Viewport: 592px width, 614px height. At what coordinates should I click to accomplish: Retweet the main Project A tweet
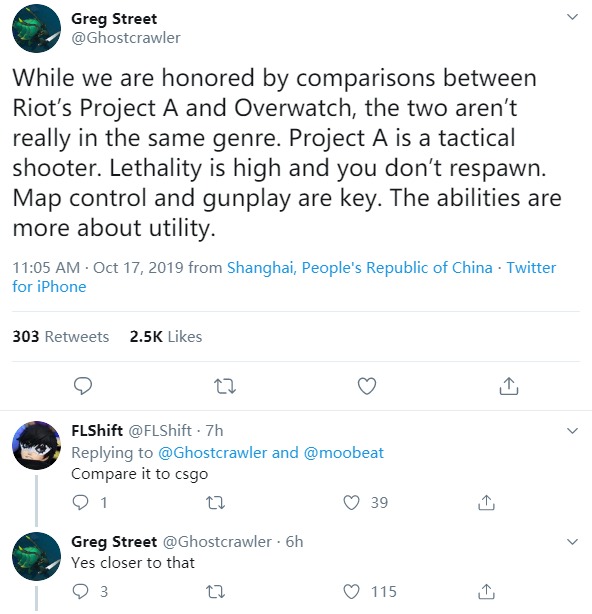click(226, 386)
